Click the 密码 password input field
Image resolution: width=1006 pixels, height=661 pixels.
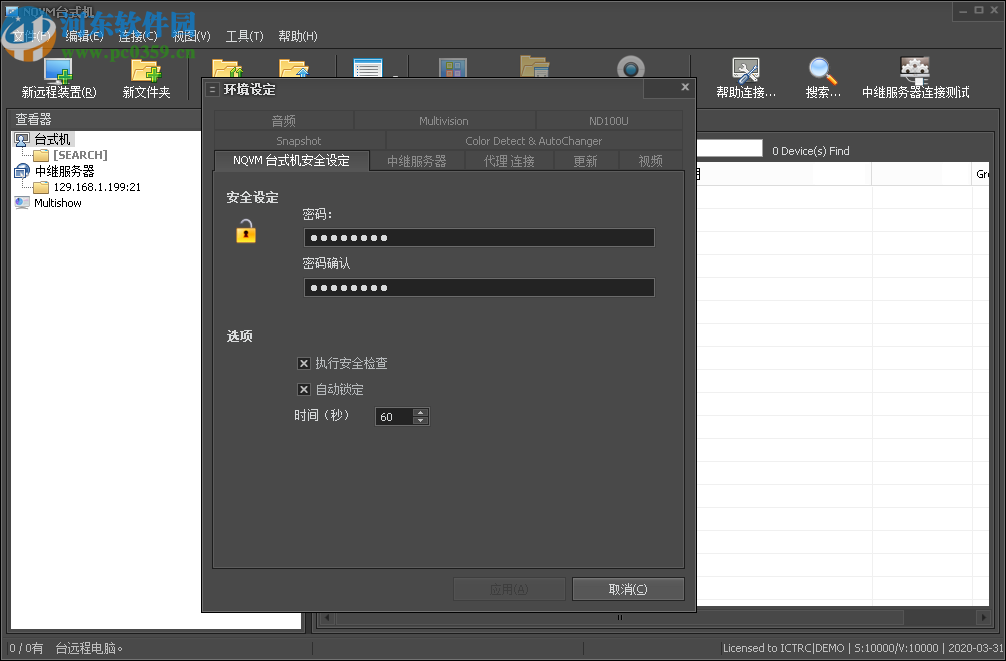tap(478, 237)
